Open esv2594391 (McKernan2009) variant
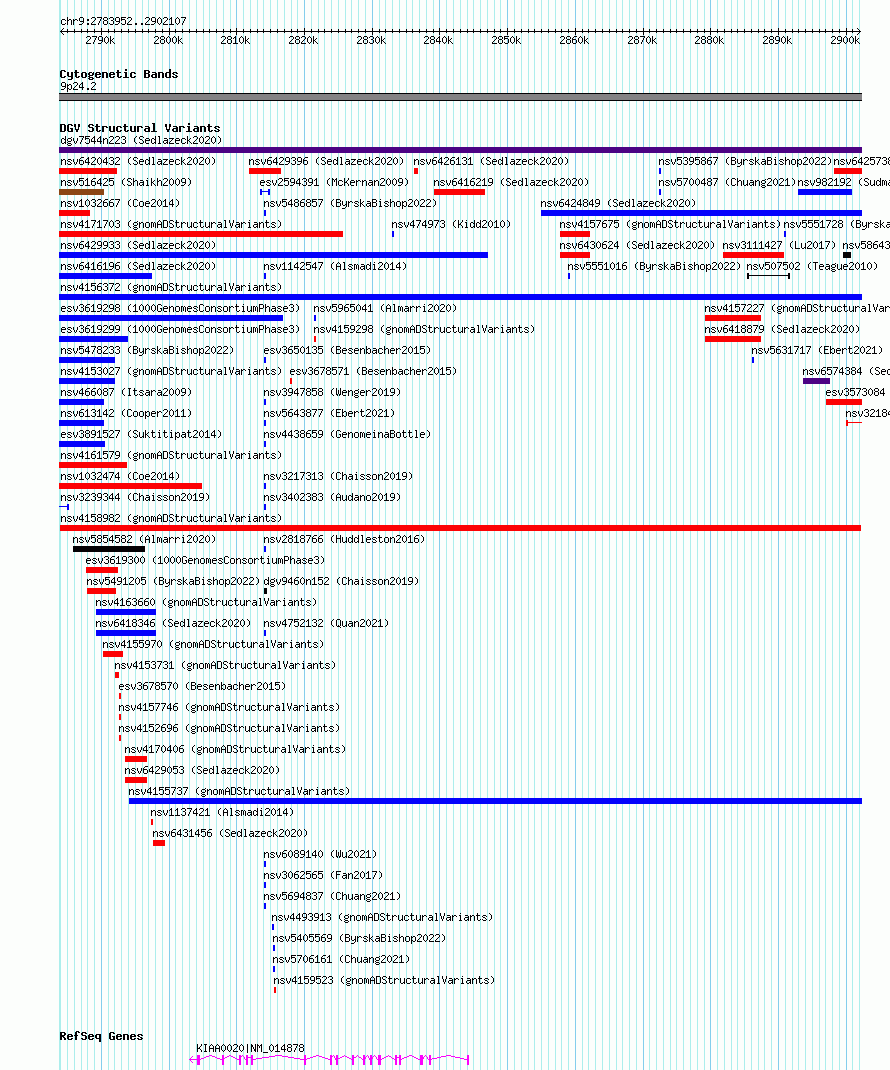Screen dimensions: 890x1070 coord(334,182)
